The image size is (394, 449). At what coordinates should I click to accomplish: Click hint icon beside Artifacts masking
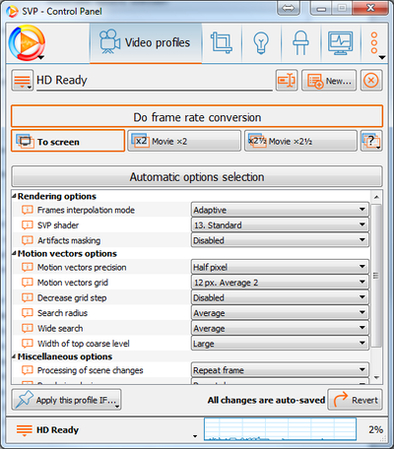click(27, 240)
